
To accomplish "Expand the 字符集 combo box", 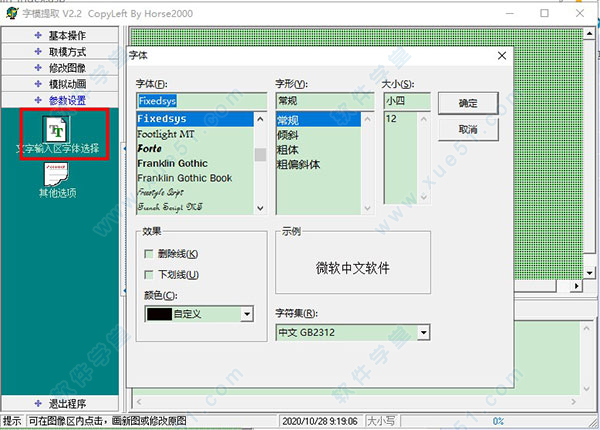I will [x=424, y=332].
